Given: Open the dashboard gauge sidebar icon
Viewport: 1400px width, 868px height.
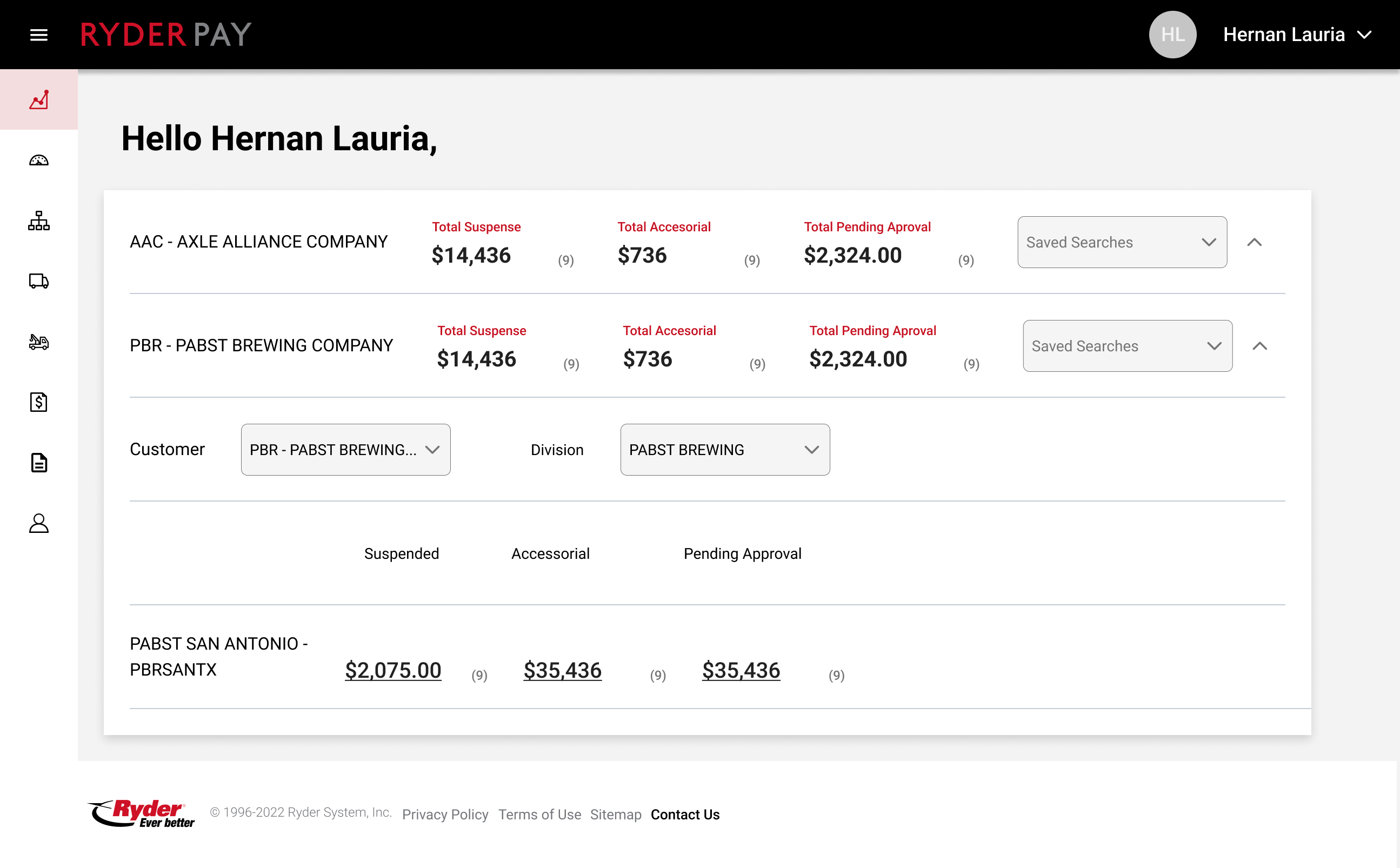Looking at the screenshot, I should [x=38, y=161].
